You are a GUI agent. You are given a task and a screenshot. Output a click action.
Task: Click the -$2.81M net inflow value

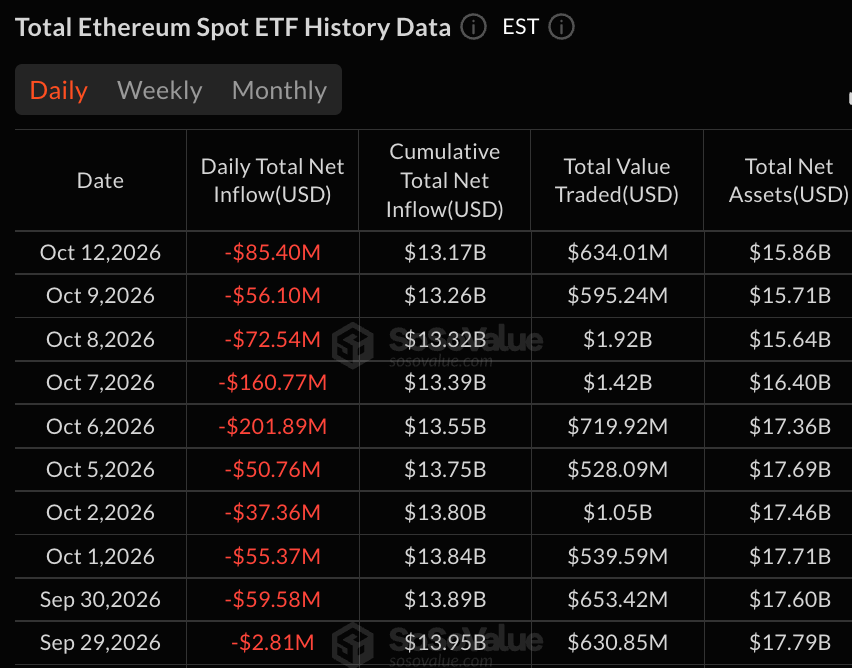coord(272,642)
